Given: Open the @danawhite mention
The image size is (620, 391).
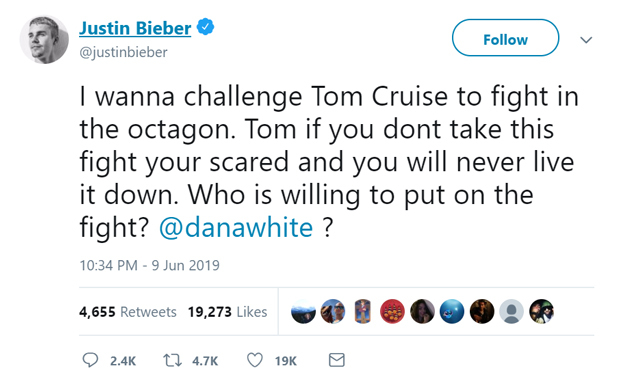Looking at the screenshot, I should click(236, 228).
